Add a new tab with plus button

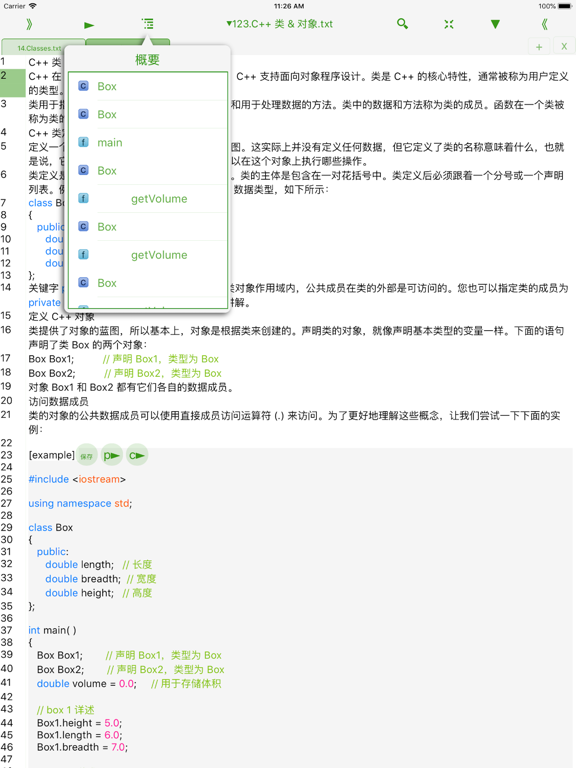(539, 47)
